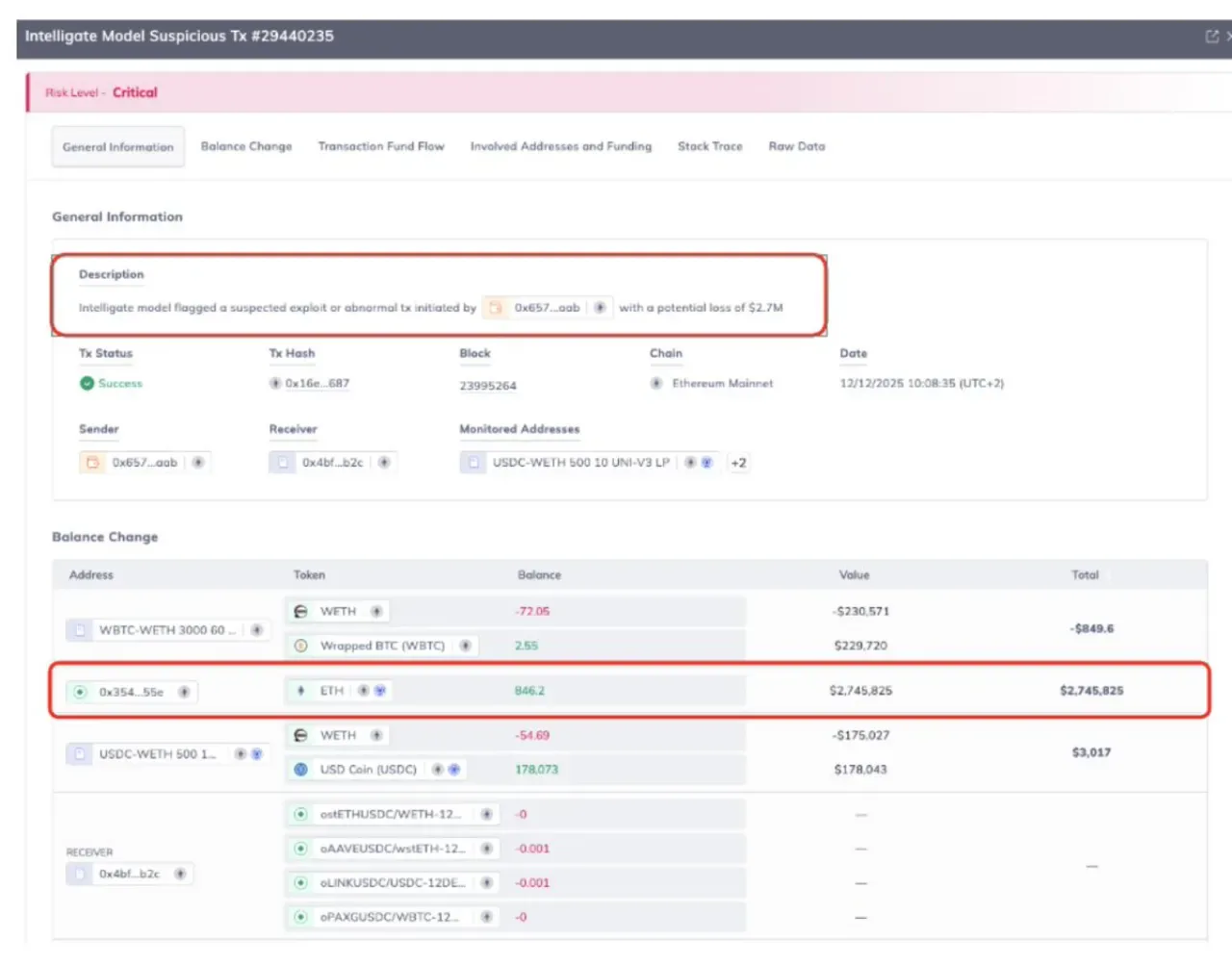Image resolution: width=1232 pixels, height=965 pixels.
Task: Click explorer icon beside Wrapped BTC (WBTC)
Action: click(x=465, y=646)
